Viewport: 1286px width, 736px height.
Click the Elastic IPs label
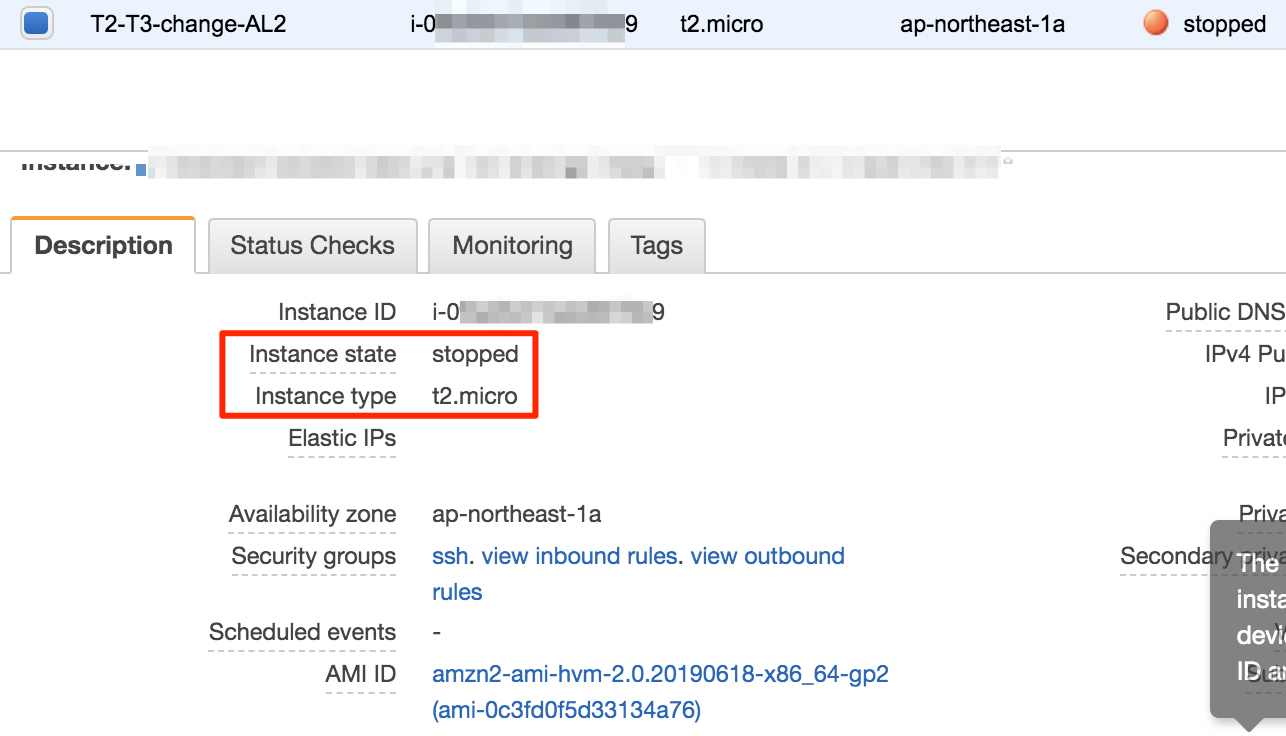[x=342, y=438]
